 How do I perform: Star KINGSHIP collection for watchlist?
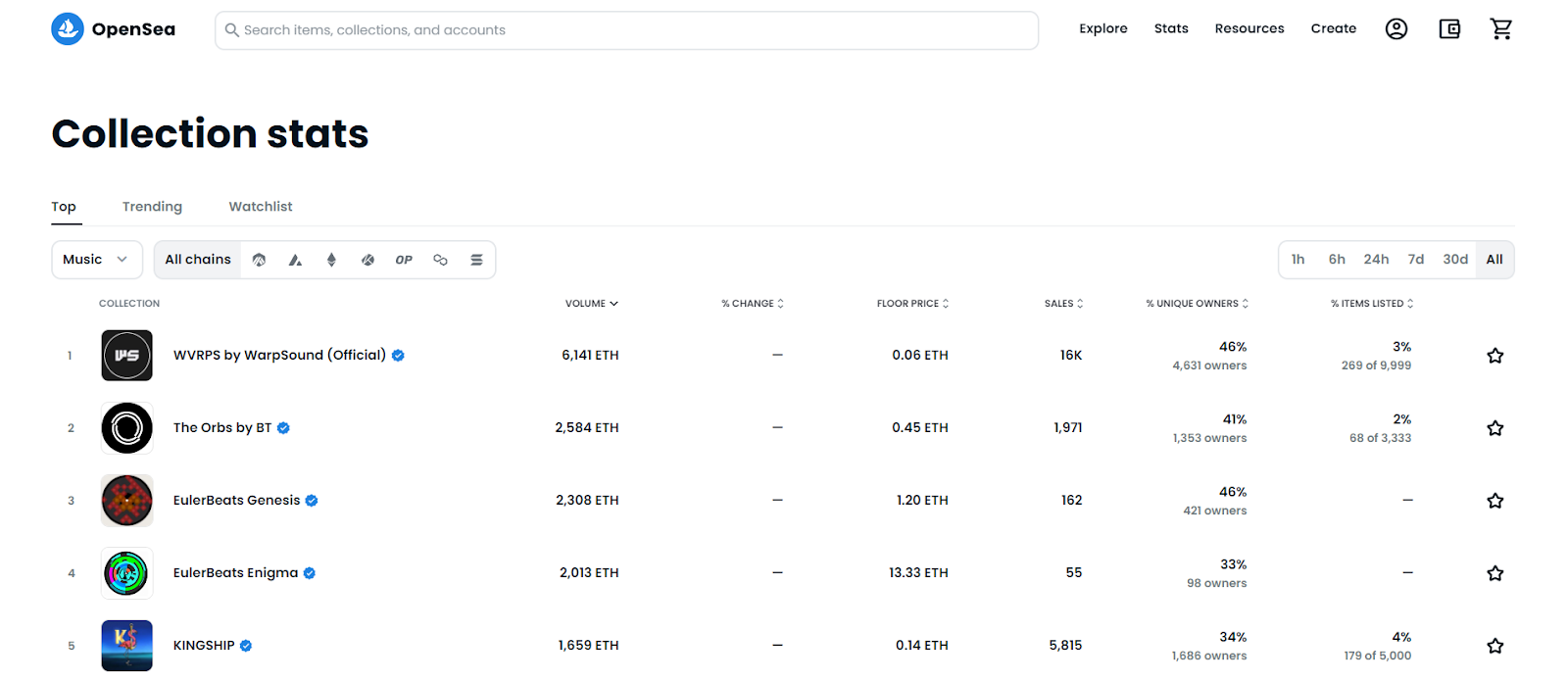(1495, 646)
